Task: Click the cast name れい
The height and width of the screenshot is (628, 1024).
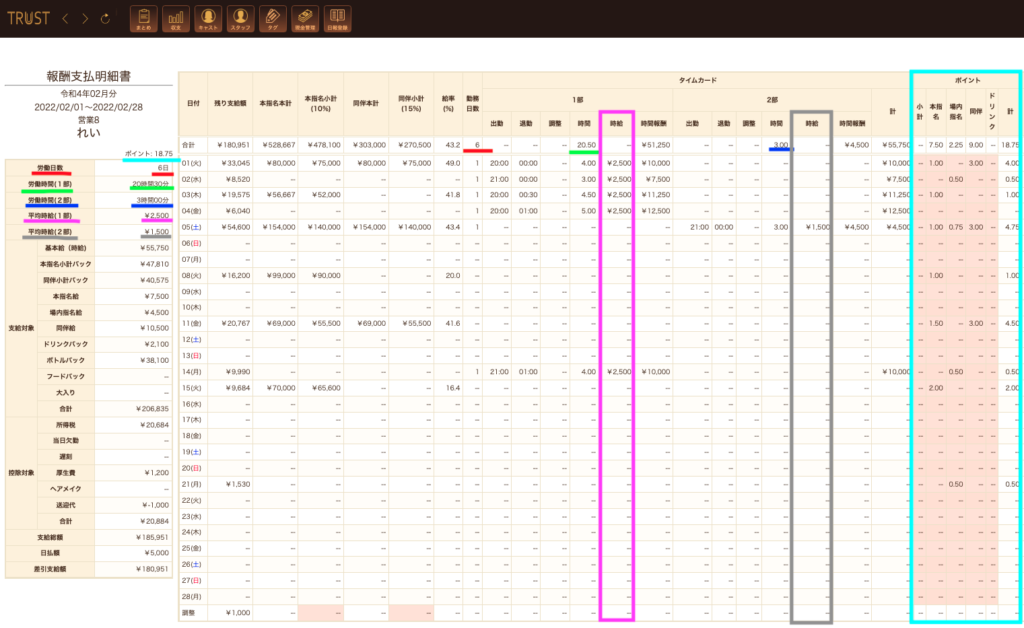Action: coord(89,133)
